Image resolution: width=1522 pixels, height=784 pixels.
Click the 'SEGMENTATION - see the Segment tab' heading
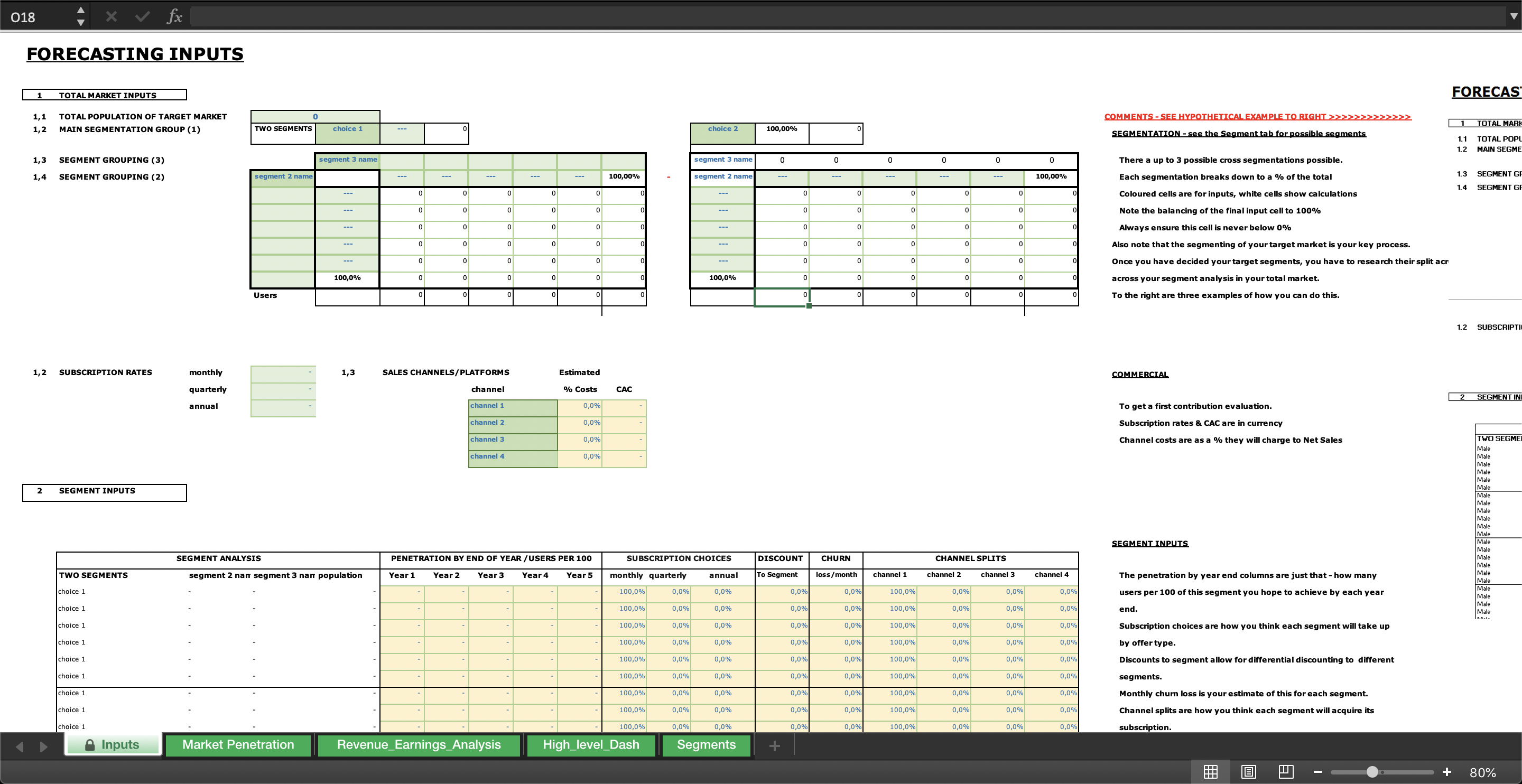pyautogui.click(x=1238, y=134)
